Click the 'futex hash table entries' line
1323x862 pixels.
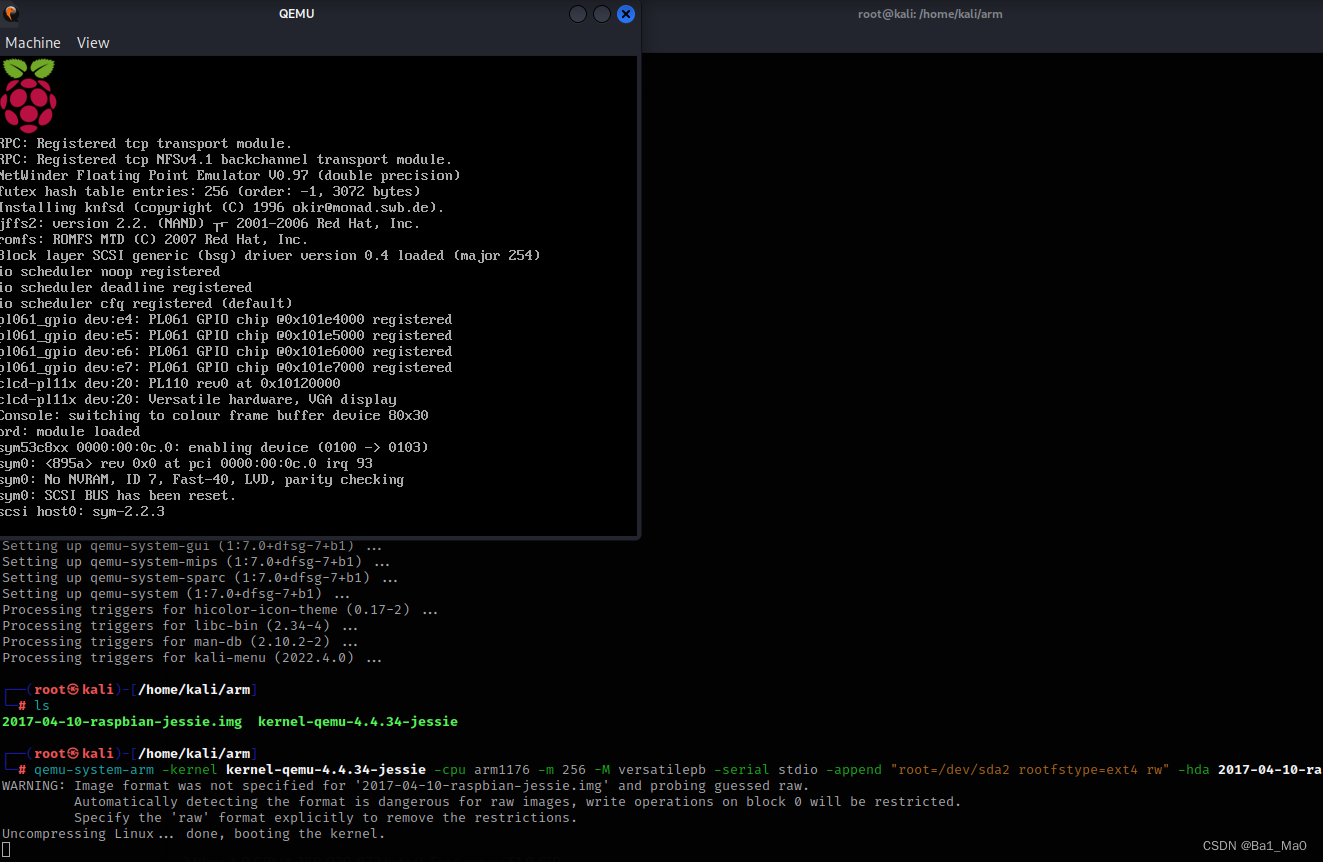click(210, 192)
